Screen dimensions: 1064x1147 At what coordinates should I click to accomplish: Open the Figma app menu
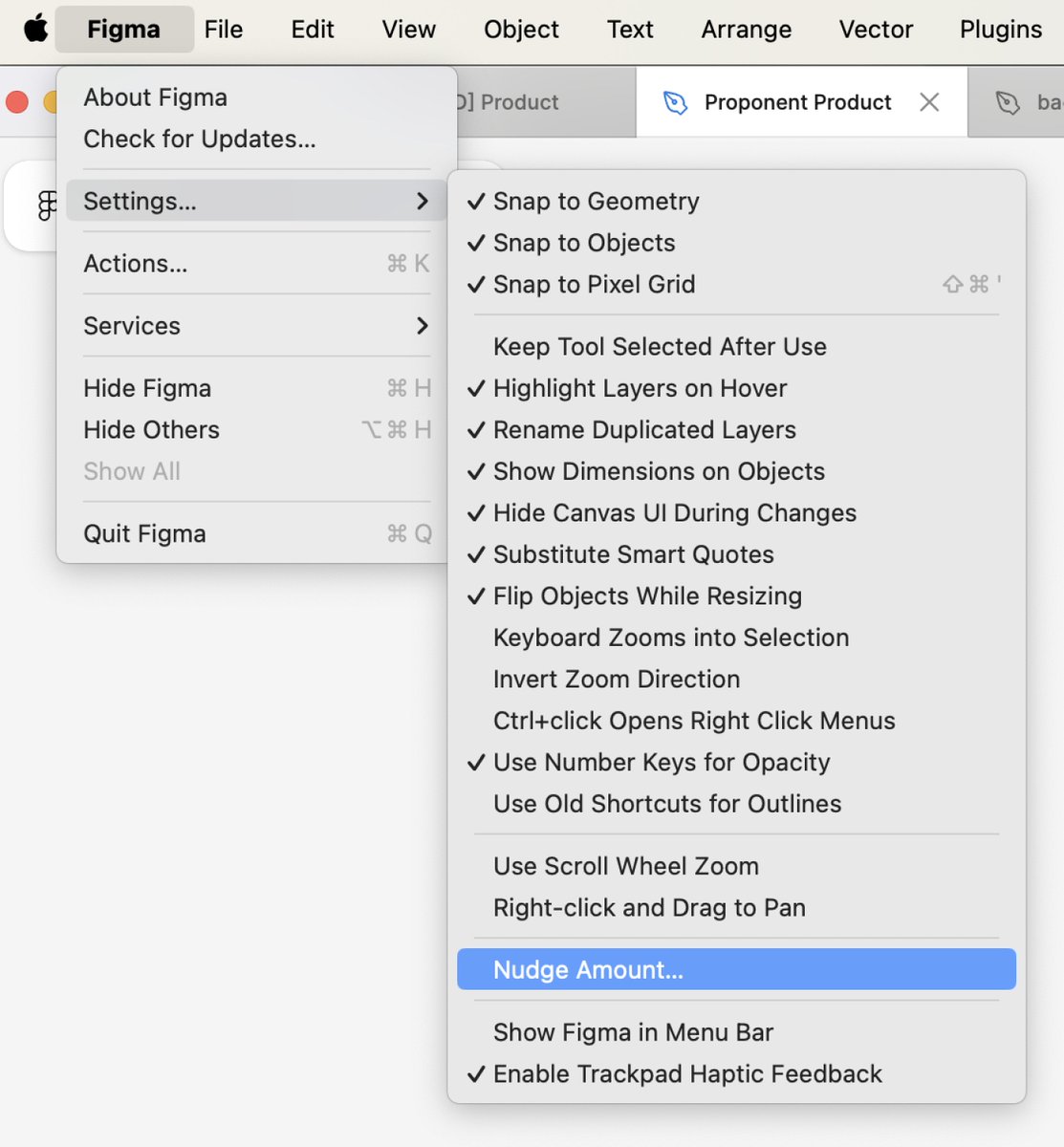coord(124,30)
